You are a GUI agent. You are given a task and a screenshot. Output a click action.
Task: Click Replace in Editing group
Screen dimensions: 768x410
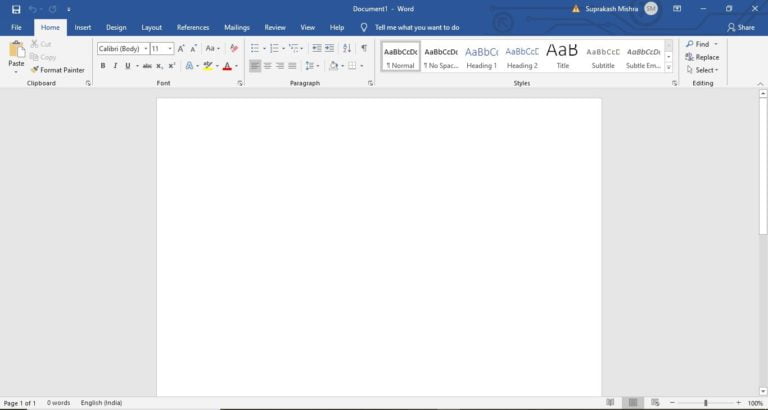(702, 57)
